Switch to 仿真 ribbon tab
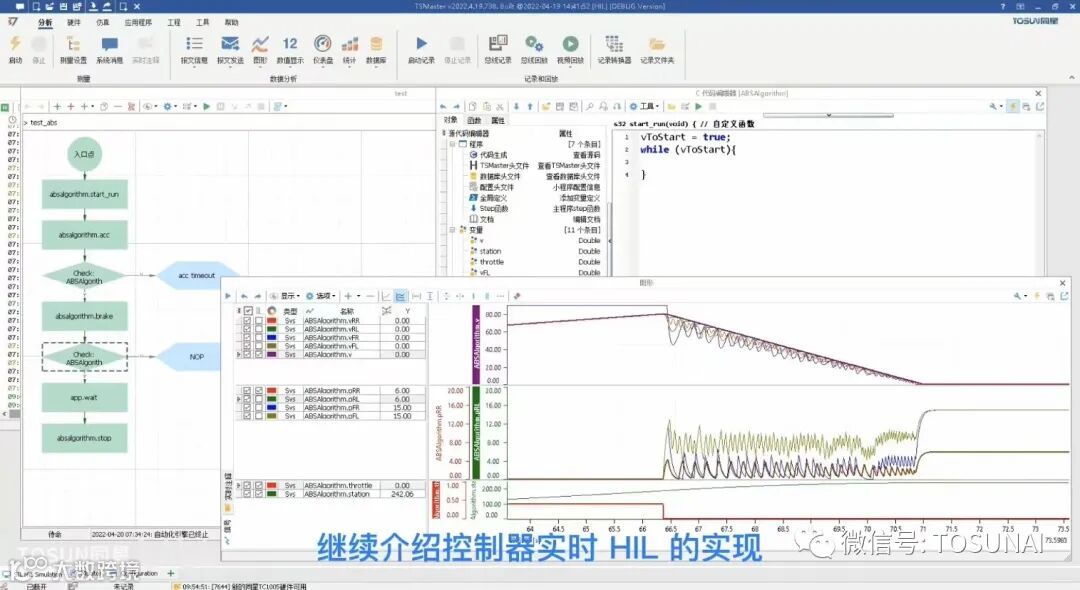The height and width of the screenshot is (590, 1080). click(x=103, y=23)
